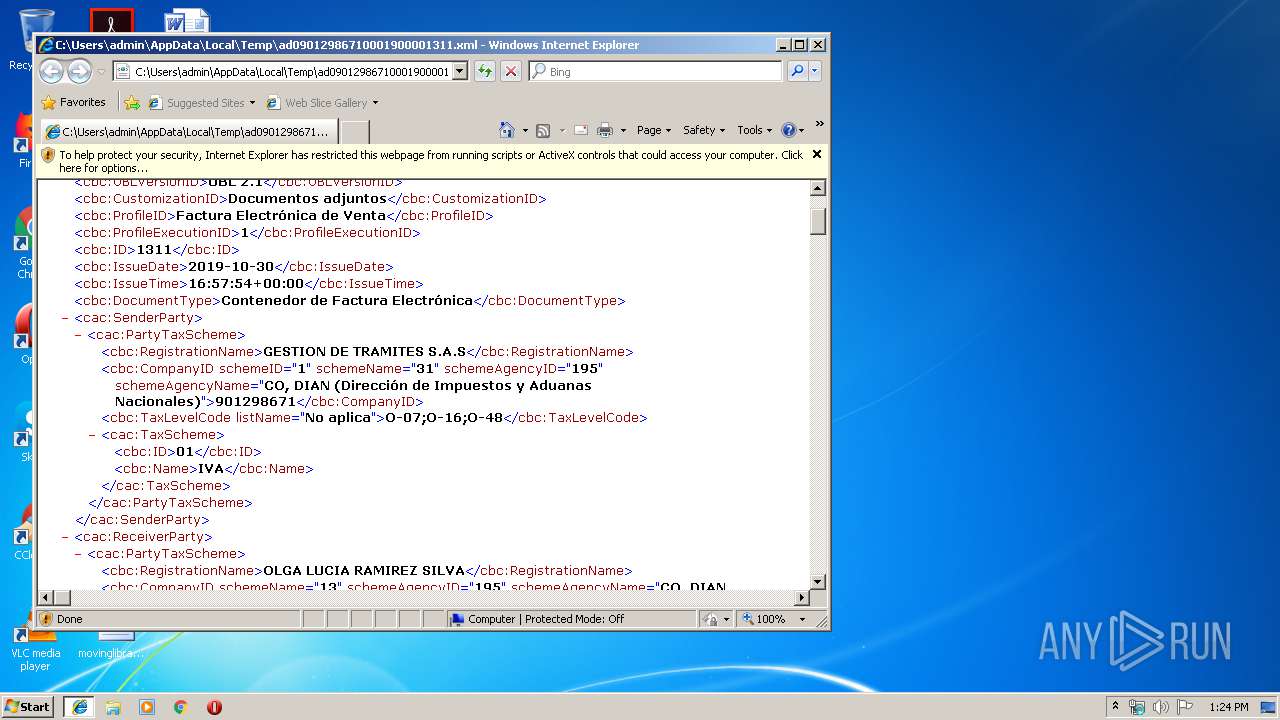Click the 100% zoom level button
1280x720 pixels.
pos(764,619)
